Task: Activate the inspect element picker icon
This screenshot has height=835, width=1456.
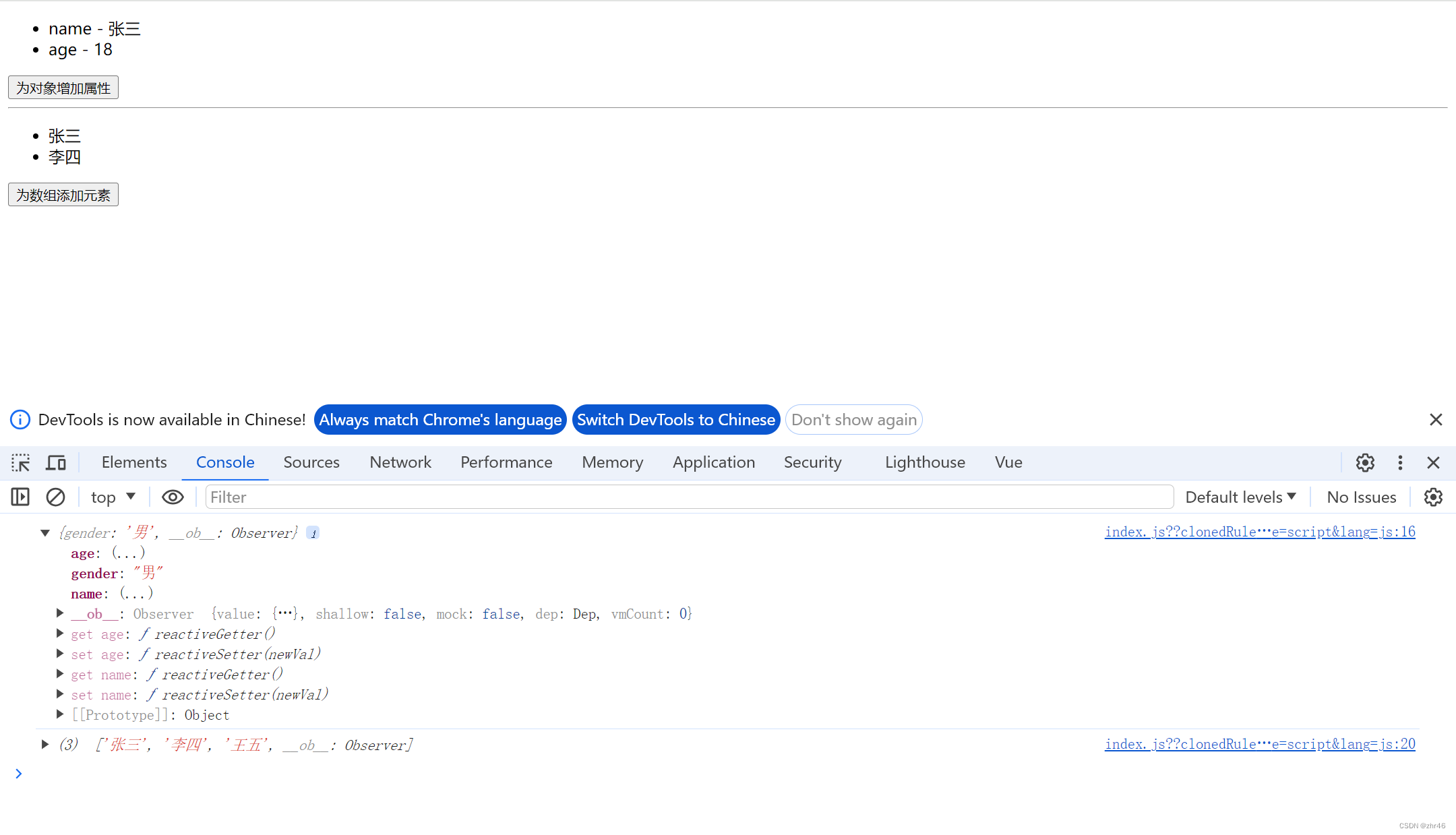Action: click(20, 462)
